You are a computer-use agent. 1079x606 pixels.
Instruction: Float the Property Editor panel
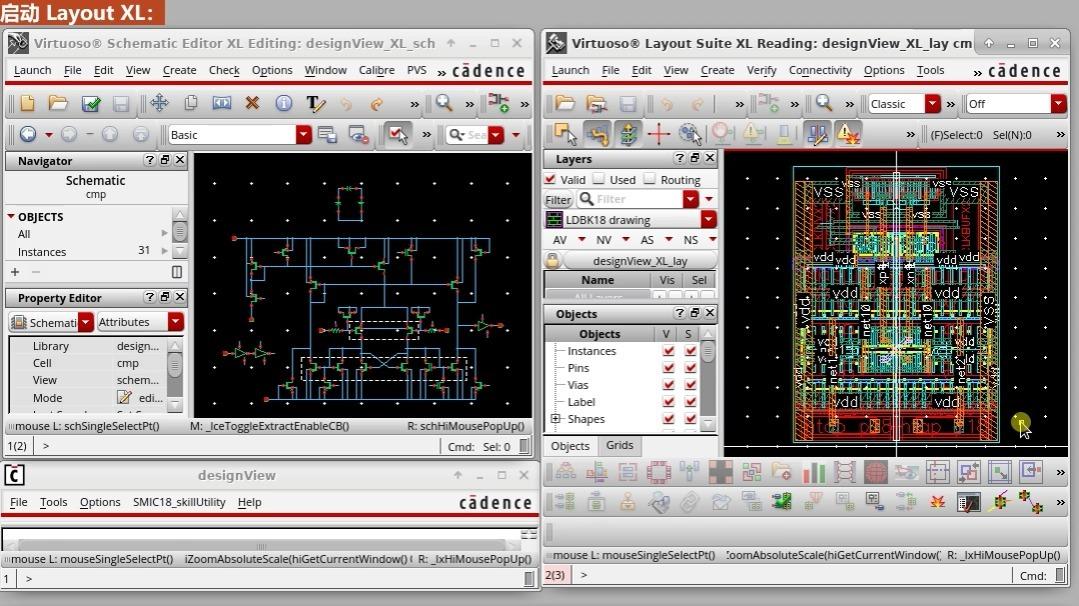[x=164, y=296]
